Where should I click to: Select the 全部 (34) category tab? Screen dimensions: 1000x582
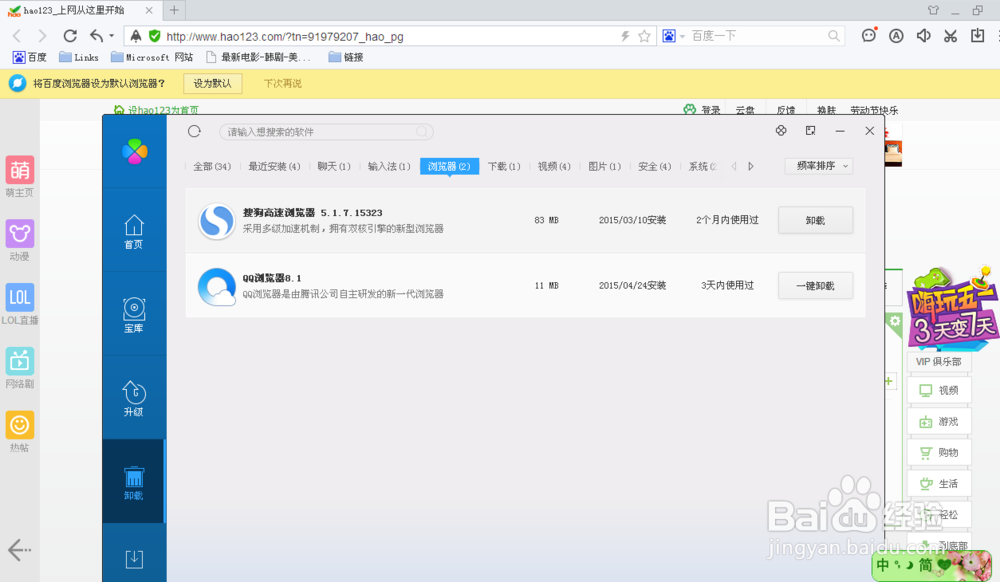[212, 166]
